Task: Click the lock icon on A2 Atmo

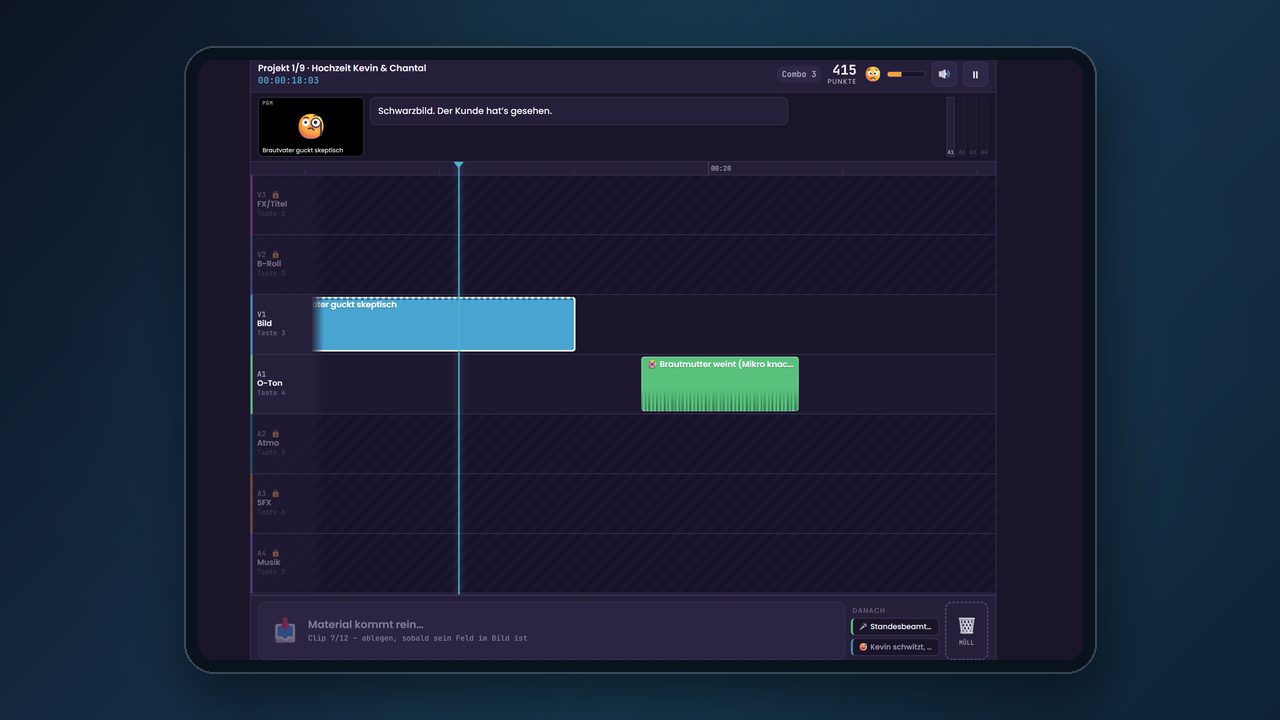Action: click(275, 434)
